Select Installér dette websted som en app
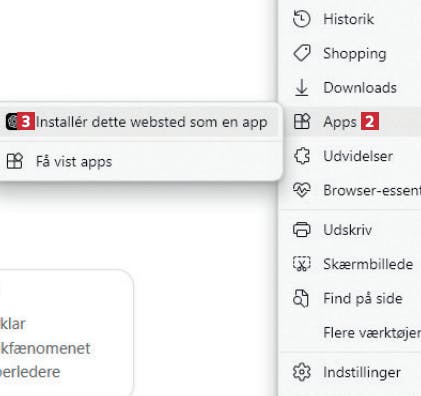Screen dimensions: 421x396 [139, 122]
